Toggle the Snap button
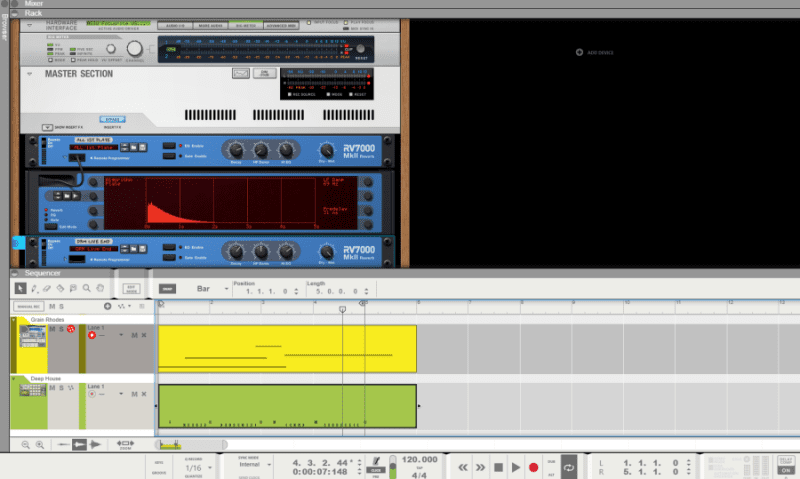The width and height of the screenshot is (800, 479). [x=167, y=289]
